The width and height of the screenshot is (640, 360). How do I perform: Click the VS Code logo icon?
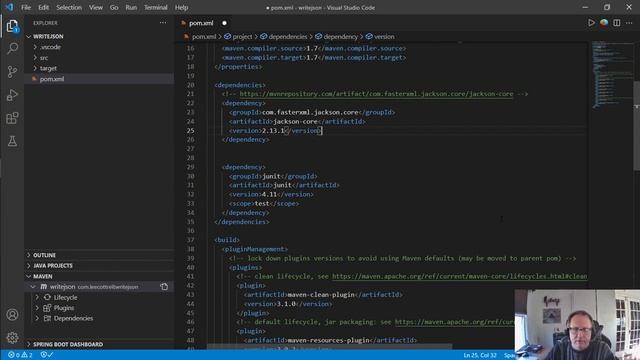tap(9, 7)
